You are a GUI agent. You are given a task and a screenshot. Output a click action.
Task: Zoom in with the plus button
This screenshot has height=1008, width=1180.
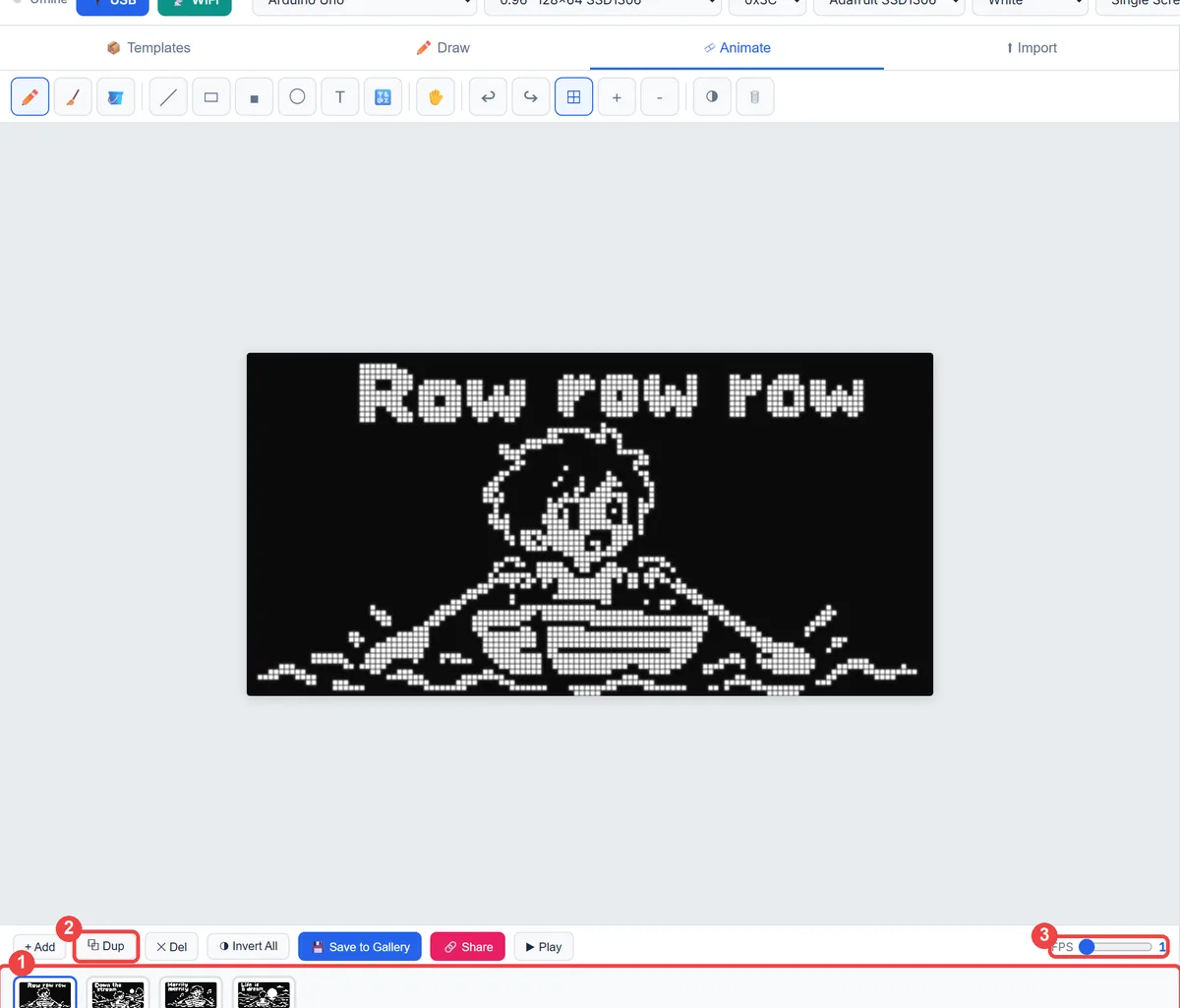617,97
